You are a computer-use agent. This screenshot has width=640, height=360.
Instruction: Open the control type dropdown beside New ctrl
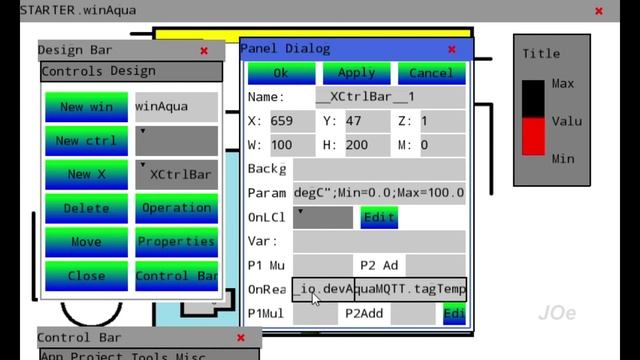pyautogui.click(x=176, y=141)
